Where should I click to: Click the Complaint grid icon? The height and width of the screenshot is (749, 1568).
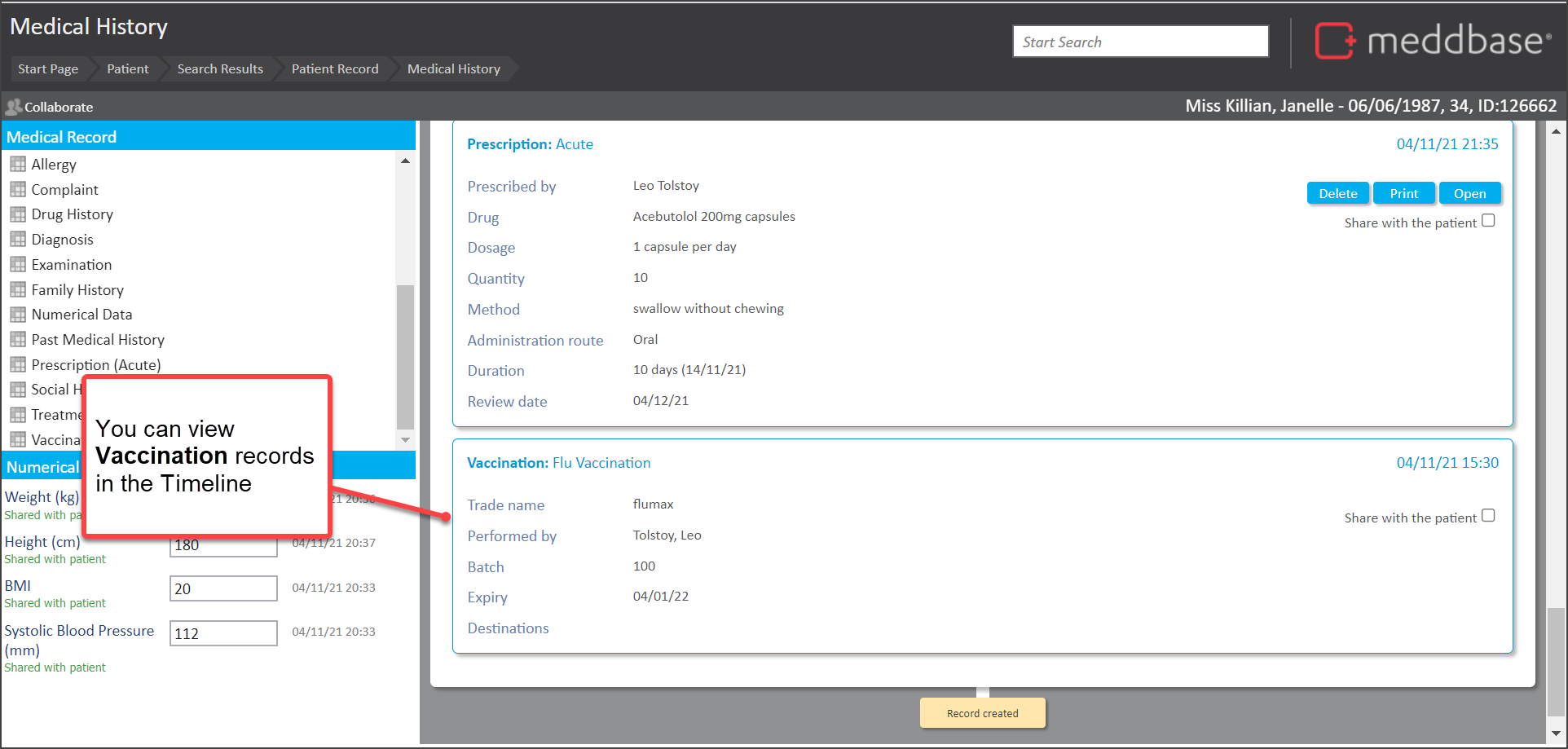tap(18, 190)
